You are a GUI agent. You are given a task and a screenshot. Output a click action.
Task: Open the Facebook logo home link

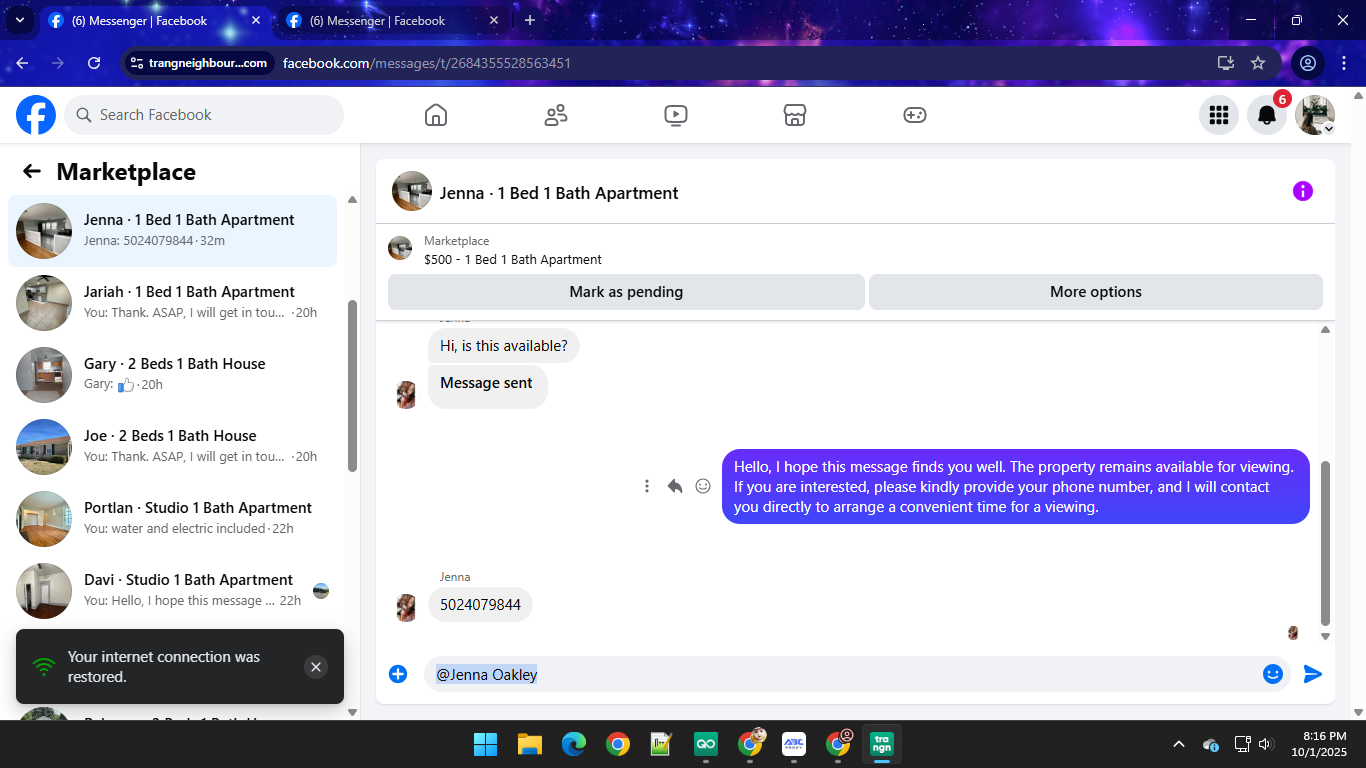[x=36, y=115]
